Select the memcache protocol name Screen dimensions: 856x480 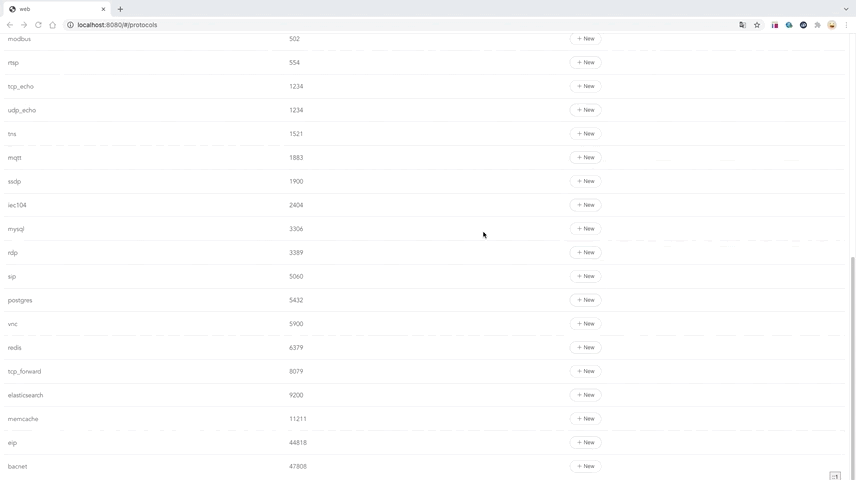tap(23, 419)
